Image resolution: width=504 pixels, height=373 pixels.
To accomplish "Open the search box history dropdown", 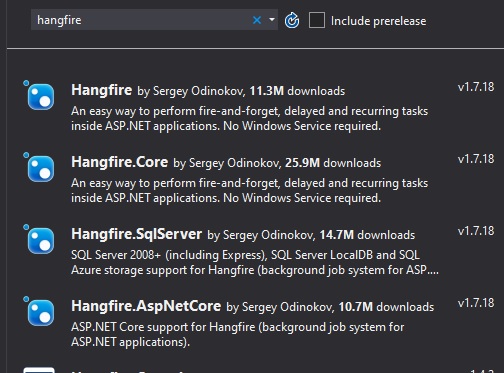I will pos(272,20).
